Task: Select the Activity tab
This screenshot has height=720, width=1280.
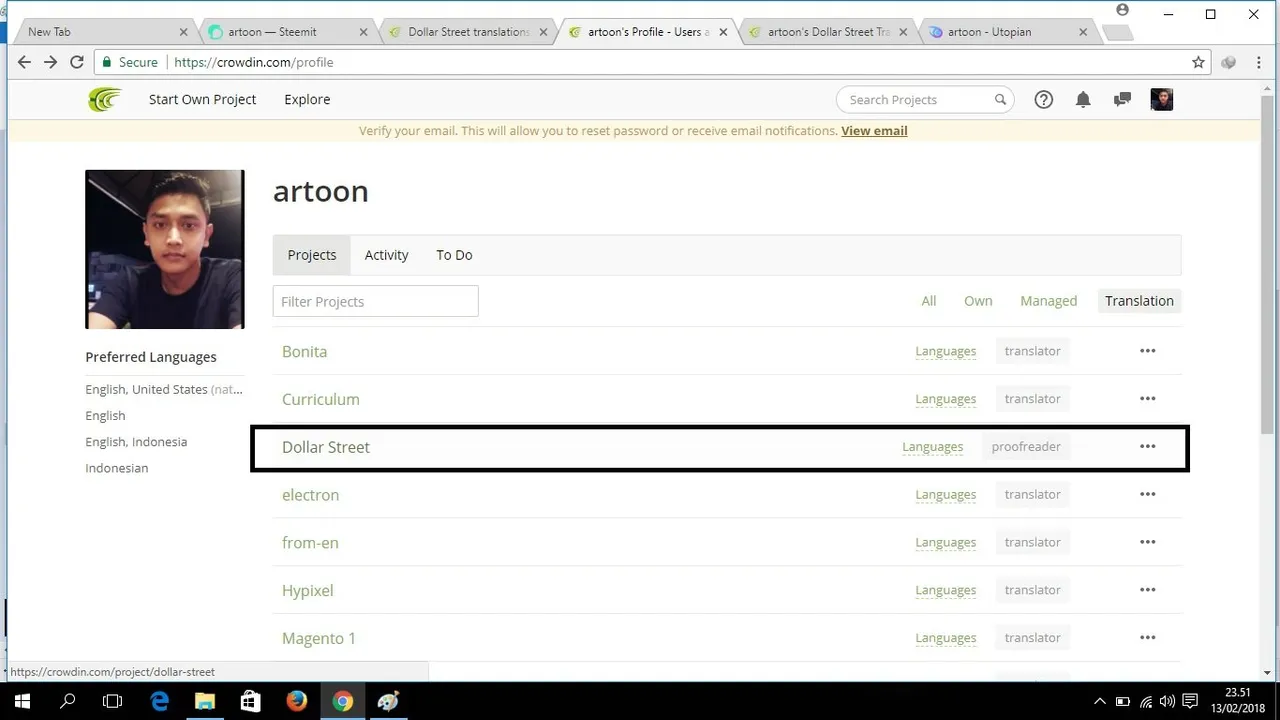Action: click(386, 255)
